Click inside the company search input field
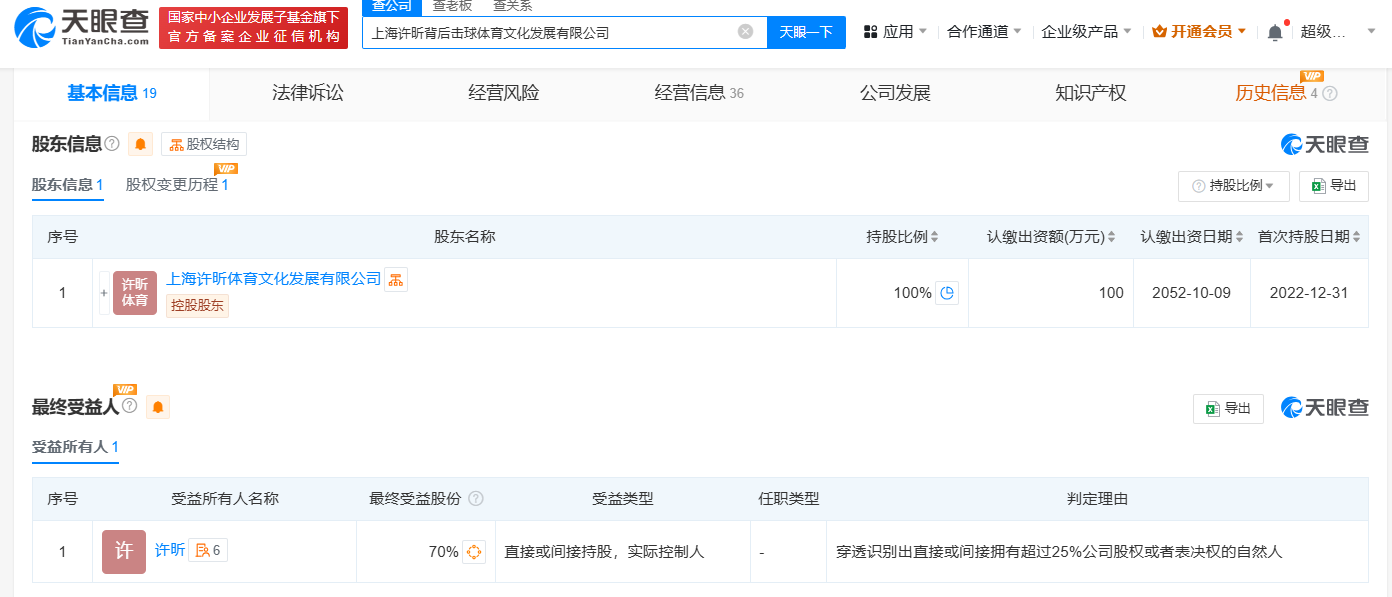The height and width of the screenshot is (597, 1392). [560, 31]
